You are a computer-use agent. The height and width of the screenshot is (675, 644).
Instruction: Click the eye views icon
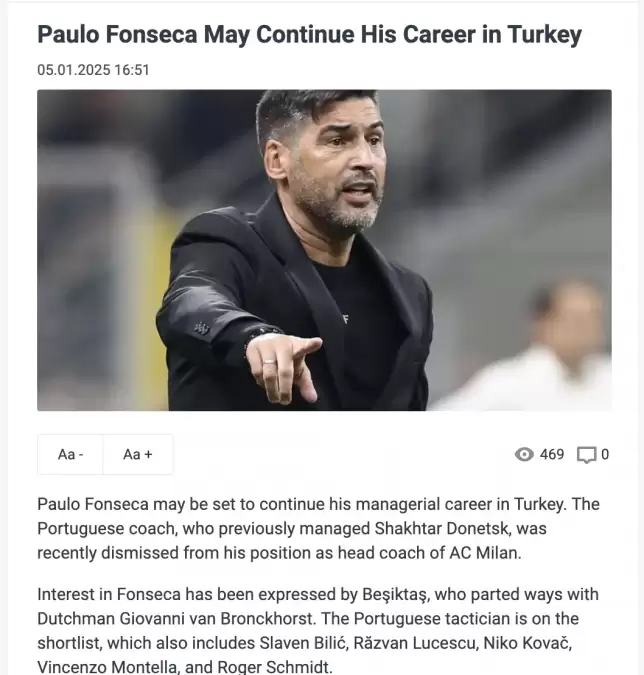click(x=524, y=455)
